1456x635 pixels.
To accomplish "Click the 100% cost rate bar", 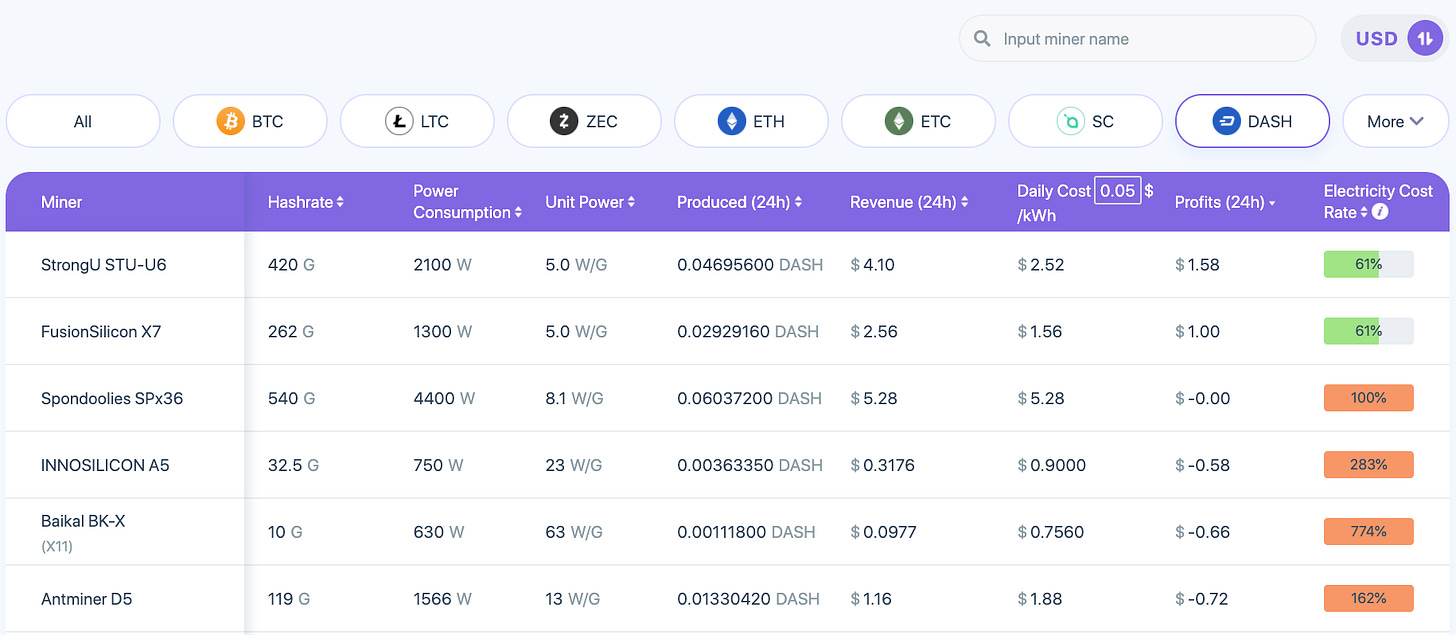I will click(x=1368, y=398).
